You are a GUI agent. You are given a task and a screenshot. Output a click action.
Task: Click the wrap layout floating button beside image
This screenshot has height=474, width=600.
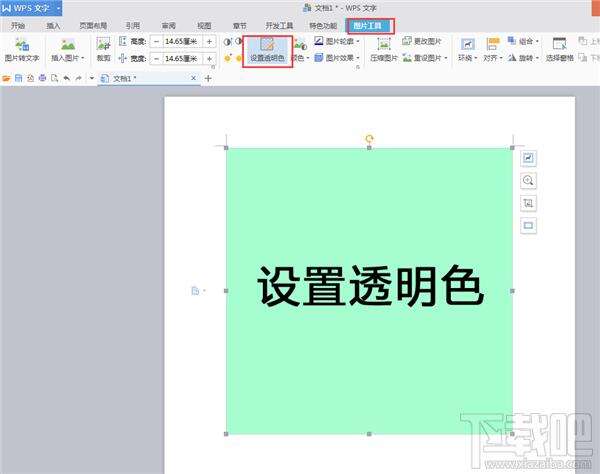(528, 158)
